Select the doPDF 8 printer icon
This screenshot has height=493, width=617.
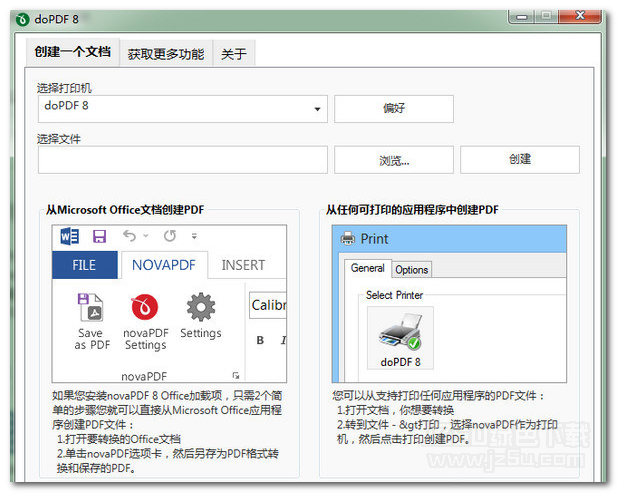pyautogui.click(x=400, y=338)
